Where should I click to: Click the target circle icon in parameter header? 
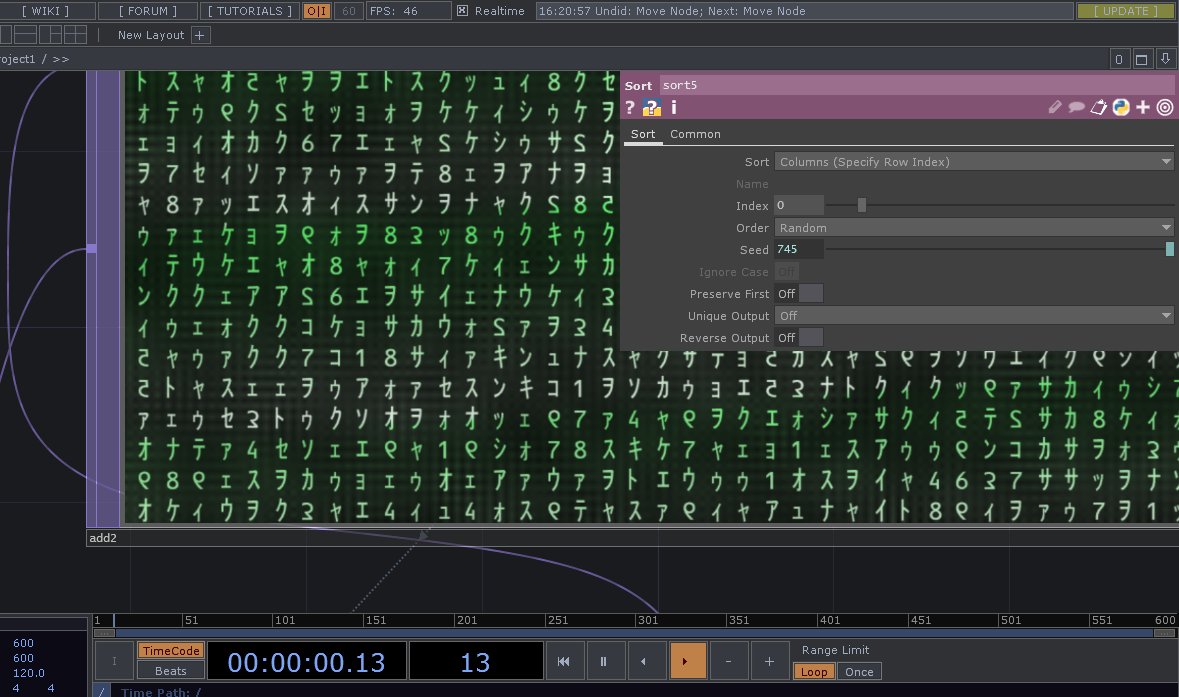1165,108
